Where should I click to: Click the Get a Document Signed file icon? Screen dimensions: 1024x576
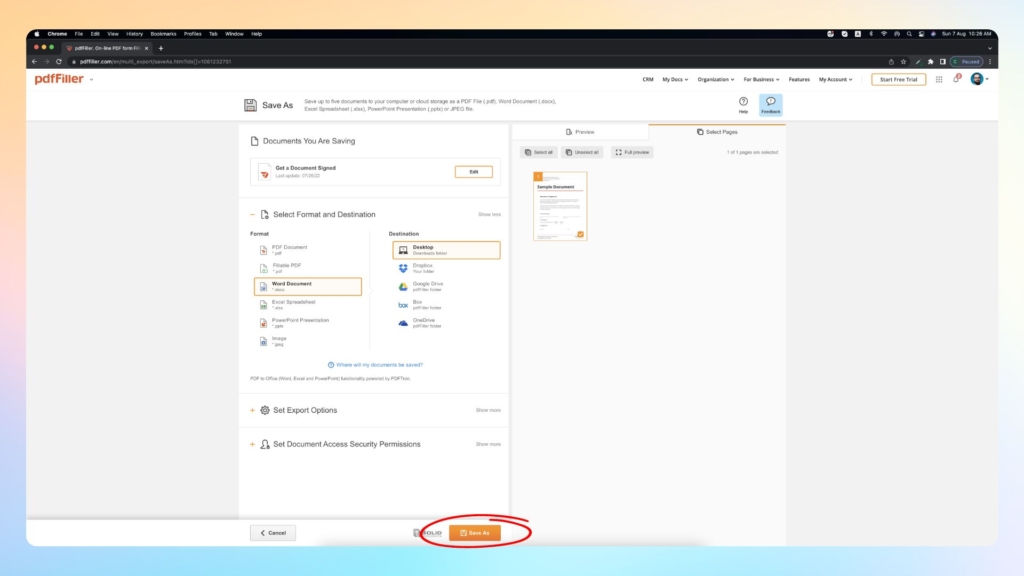click(x=264, y=172)
